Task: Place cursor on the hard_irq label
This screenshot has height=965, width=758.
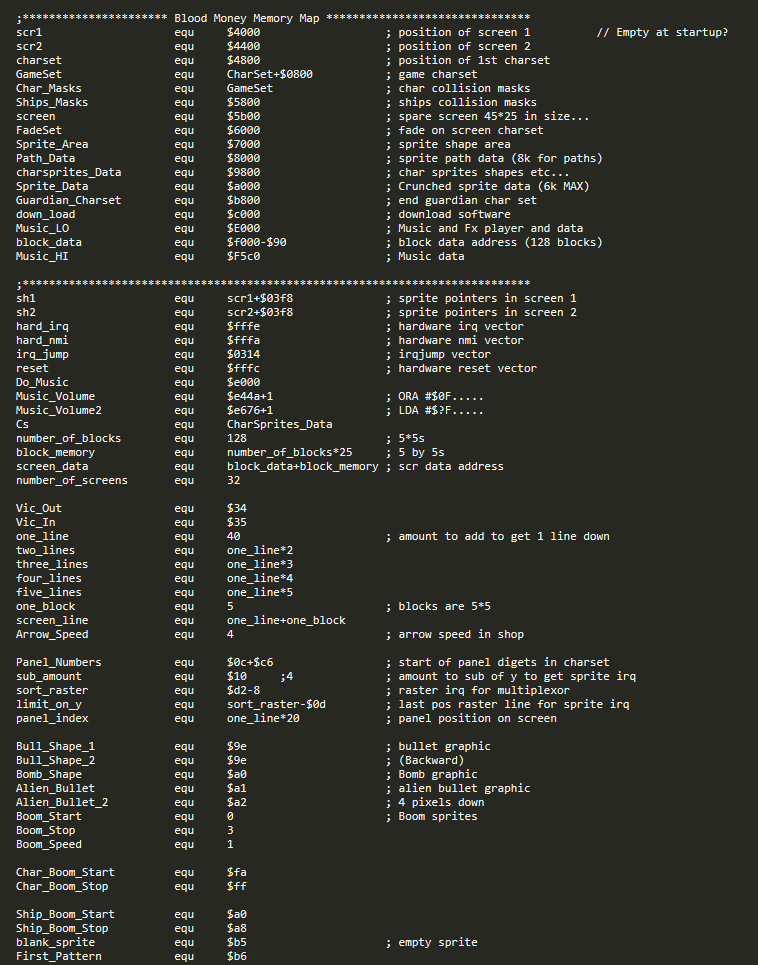Action: coord(42,326)
